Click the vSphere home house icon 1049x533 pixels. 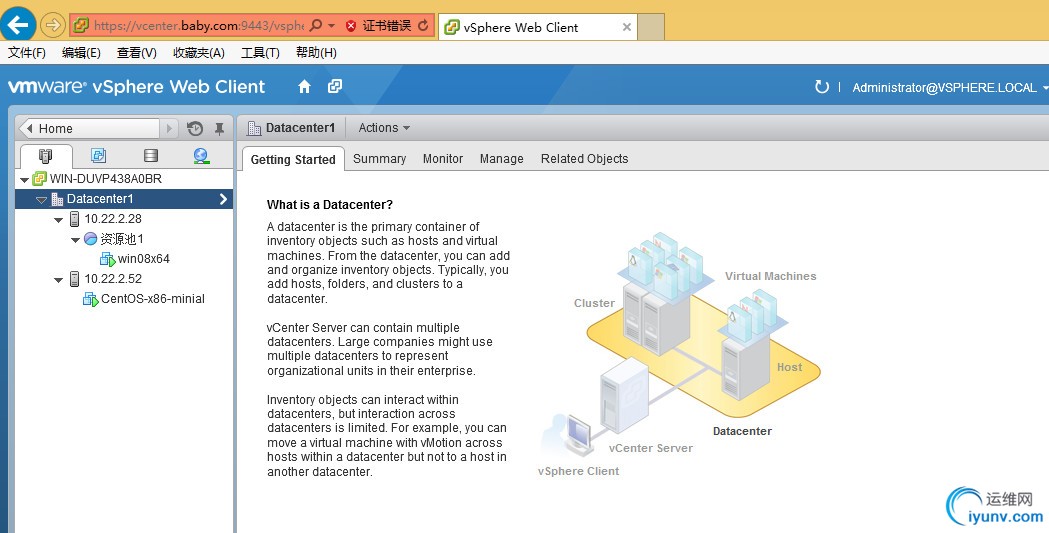point(304,86)
